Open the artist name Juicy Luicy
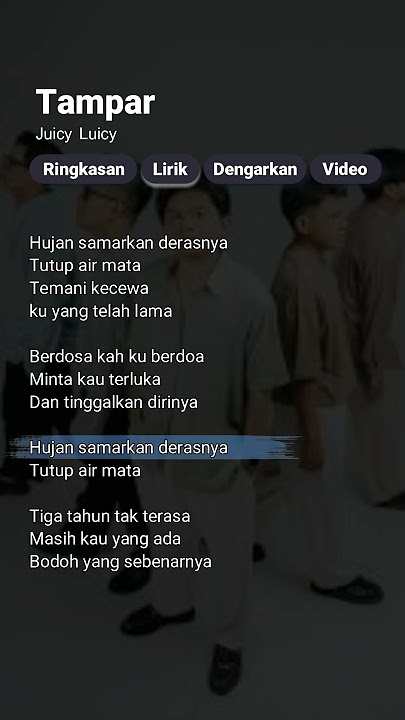 point(76,134)
